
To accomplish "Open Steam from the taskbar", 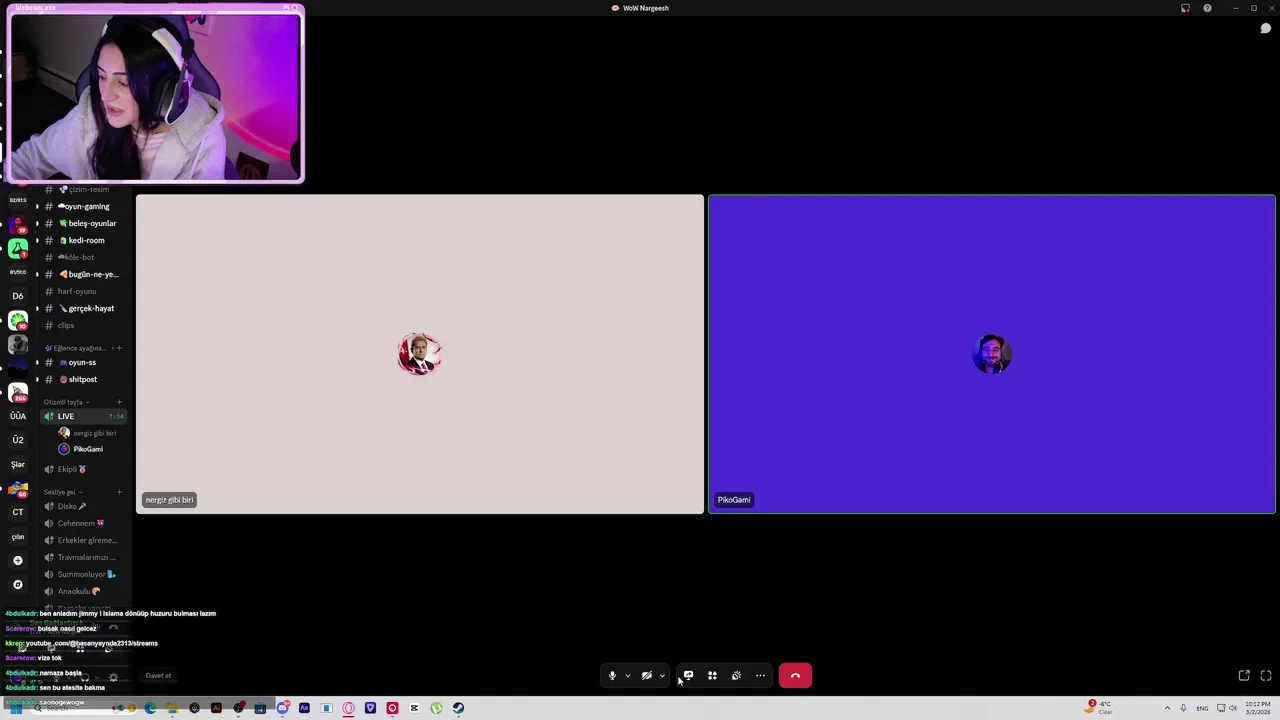I will 458,708.
